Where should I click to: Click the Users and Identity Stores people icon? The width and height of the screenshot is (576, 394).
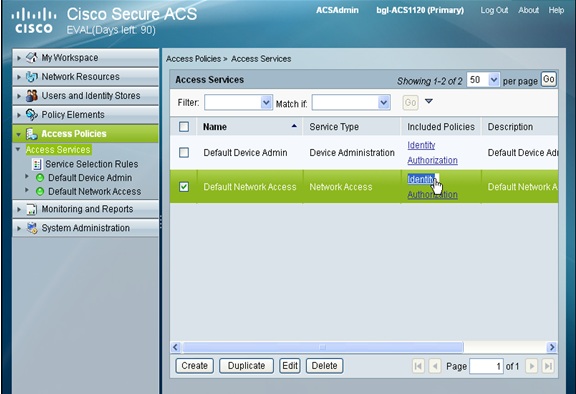(32, 96)
